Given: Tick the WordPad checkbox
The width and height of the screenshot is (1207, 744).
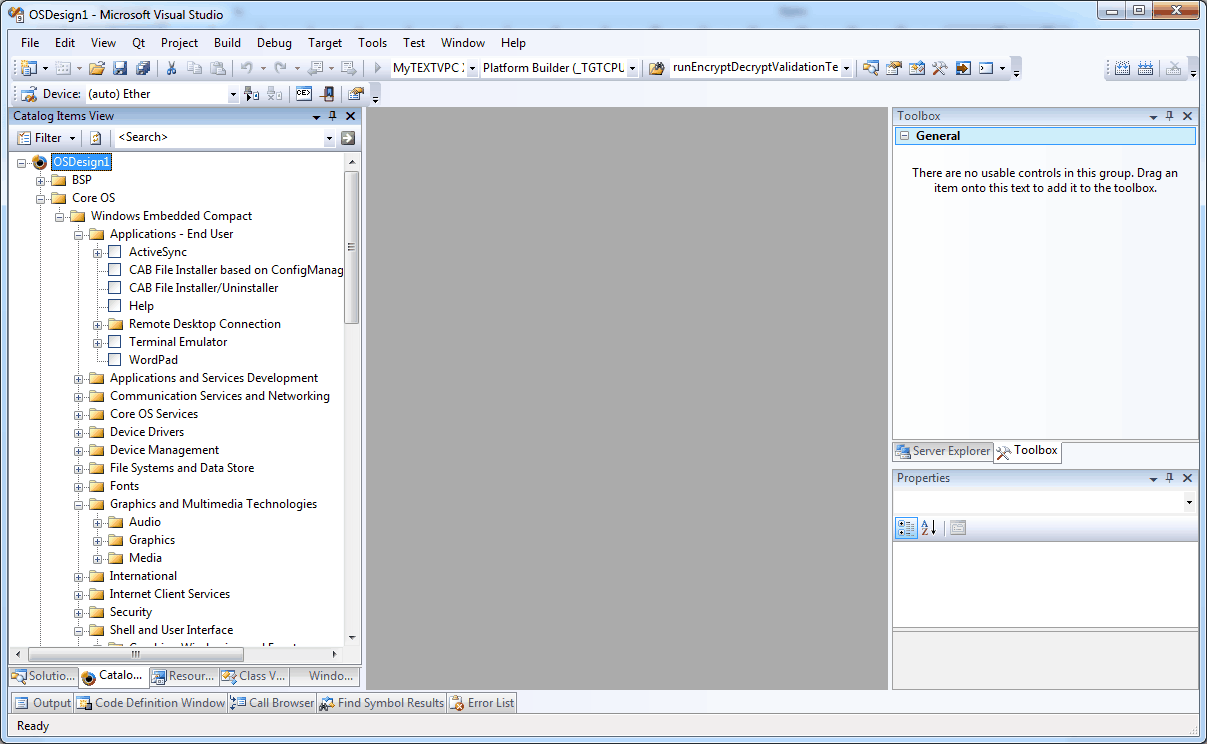Looking at the screenshot, I should 114,360.
